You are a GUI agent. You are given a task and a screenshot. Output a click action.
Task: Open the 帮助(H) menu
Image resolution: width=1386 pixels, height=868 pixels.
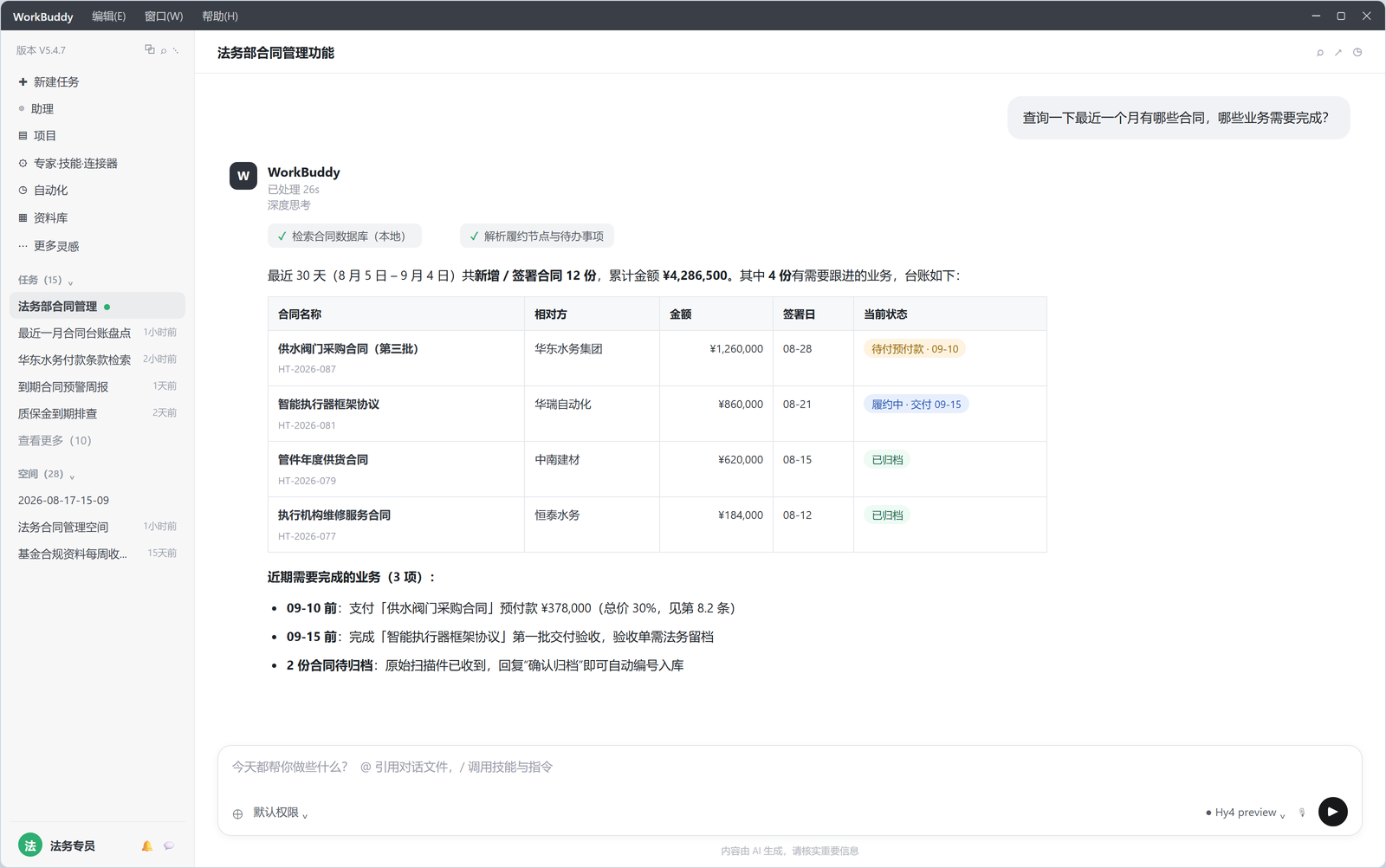tap(220, 16)
